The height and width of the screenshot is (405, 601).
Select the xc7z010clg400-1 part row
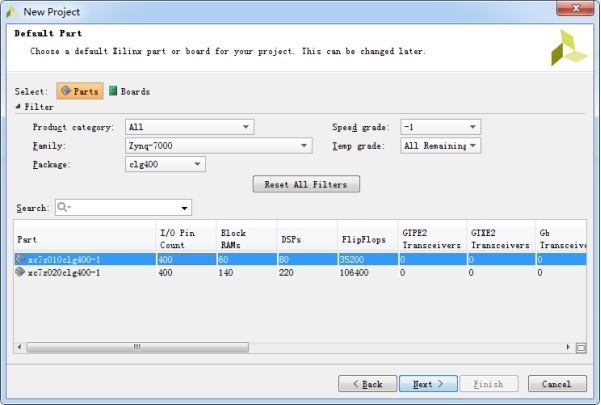coord(300,259)
